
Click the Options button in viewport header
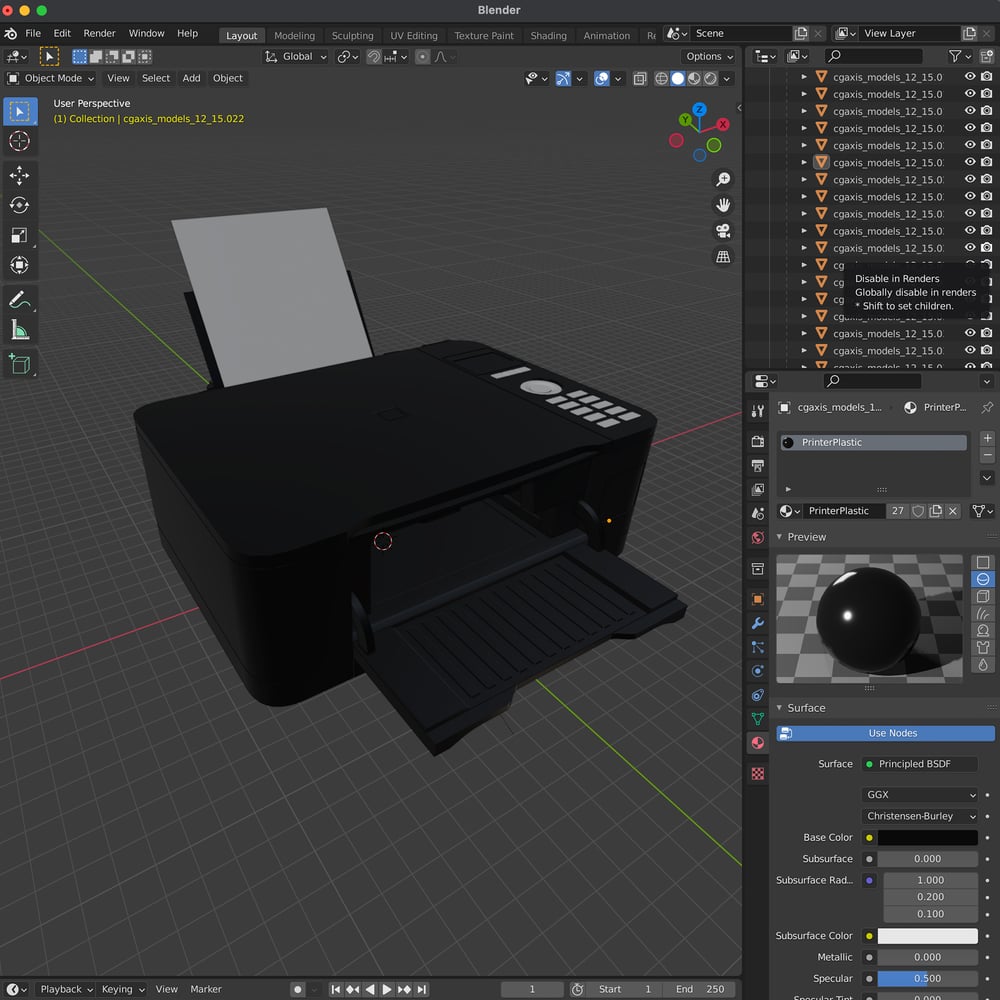709,56
